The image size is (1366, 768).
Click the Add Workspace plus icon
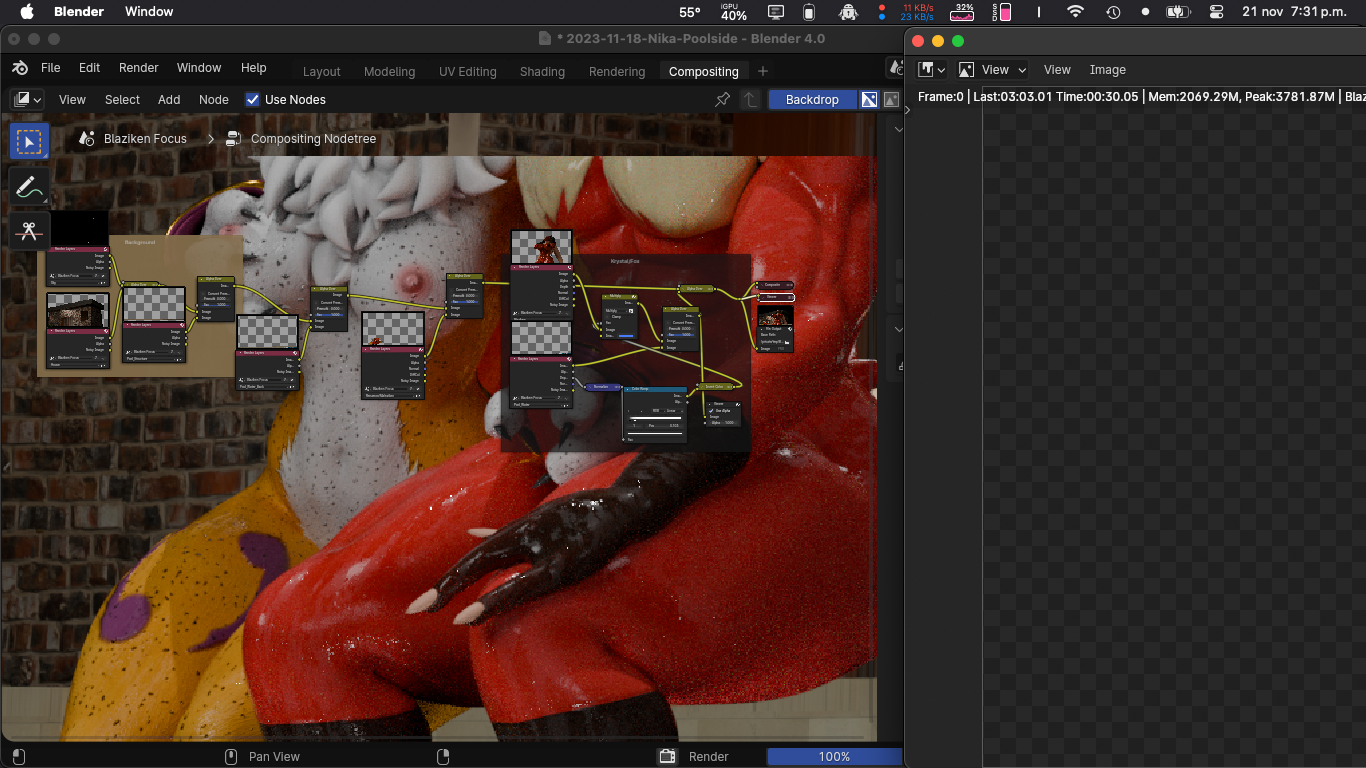763,71
